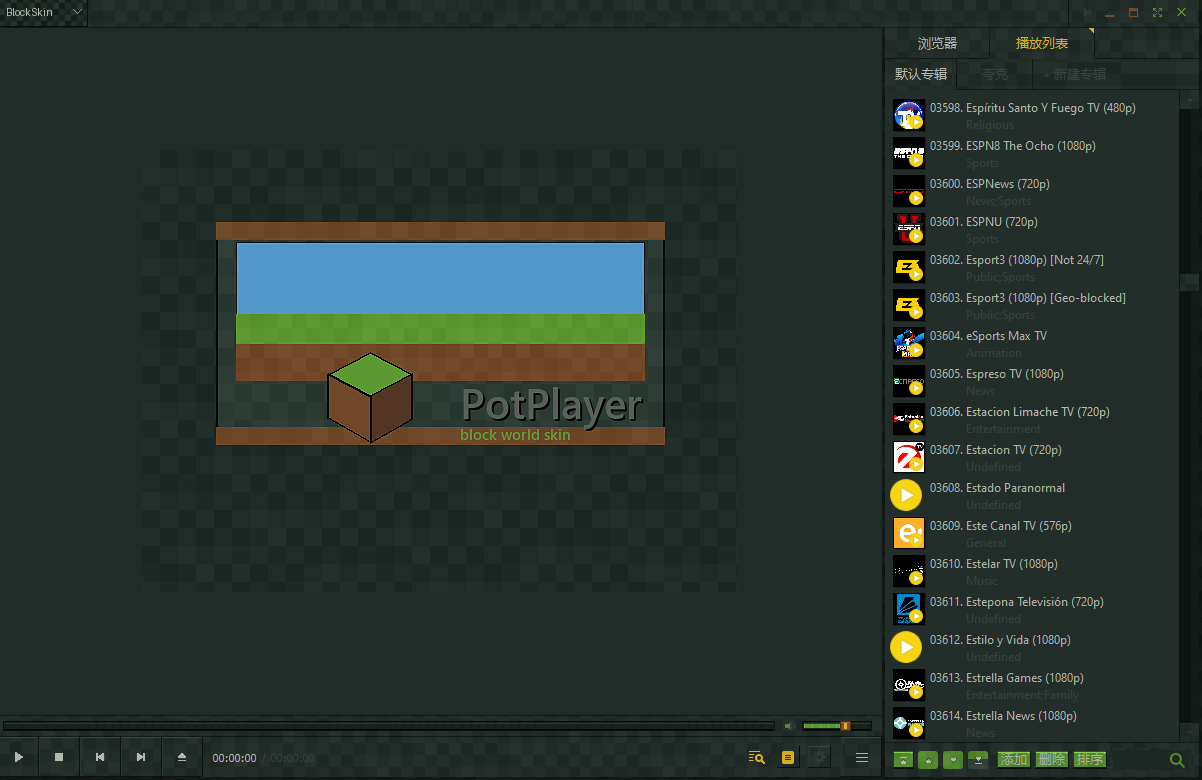
Task: Move selected item to top of playlist
Action: (x=903, y=760)
